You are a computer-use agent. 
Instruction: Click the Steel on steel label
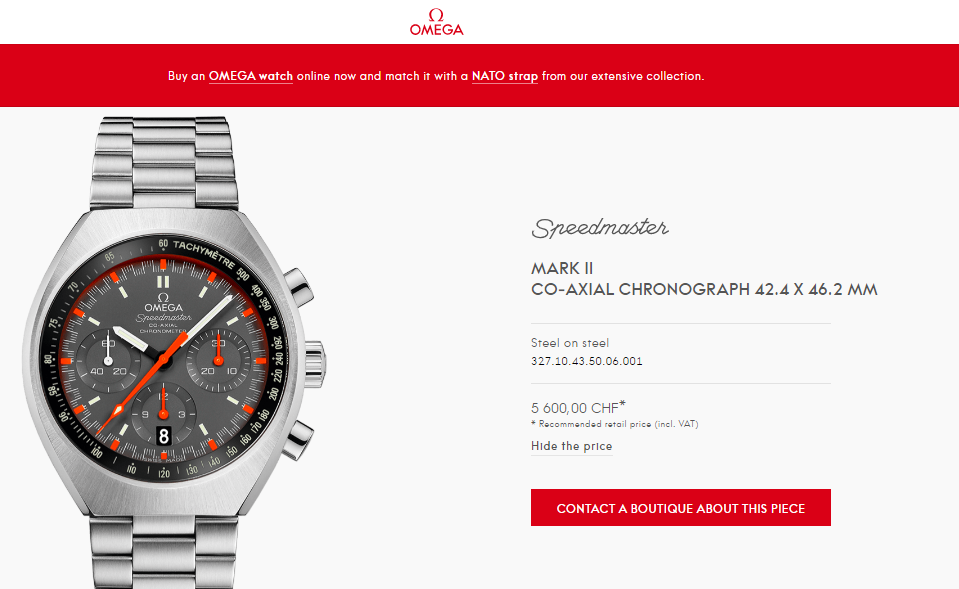click(x=570, y=343)
